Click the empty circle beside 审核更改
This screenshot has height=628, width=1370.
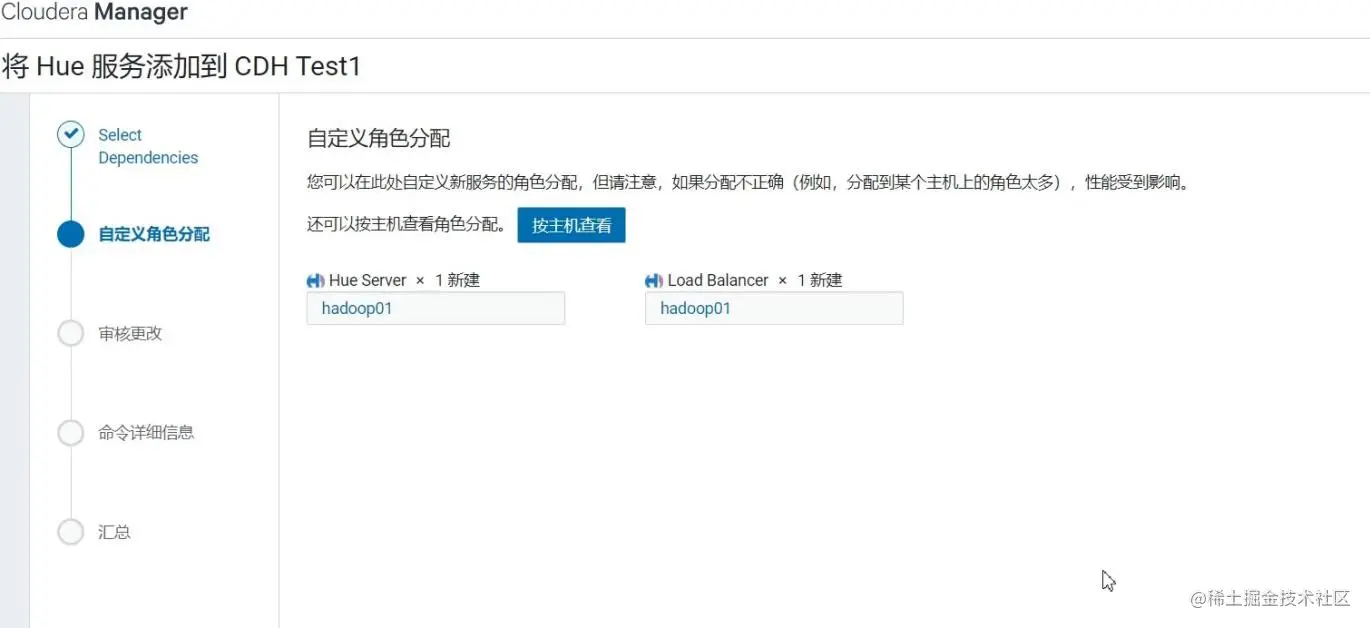(70, 333)
